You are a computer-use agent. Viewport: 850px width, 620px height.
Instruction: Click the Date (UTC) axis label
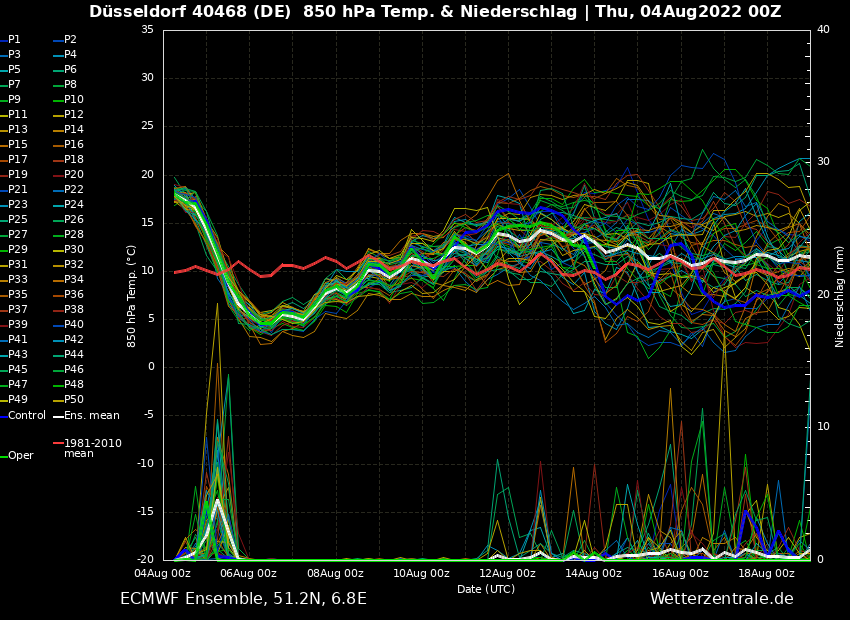(x=486, y=589)
